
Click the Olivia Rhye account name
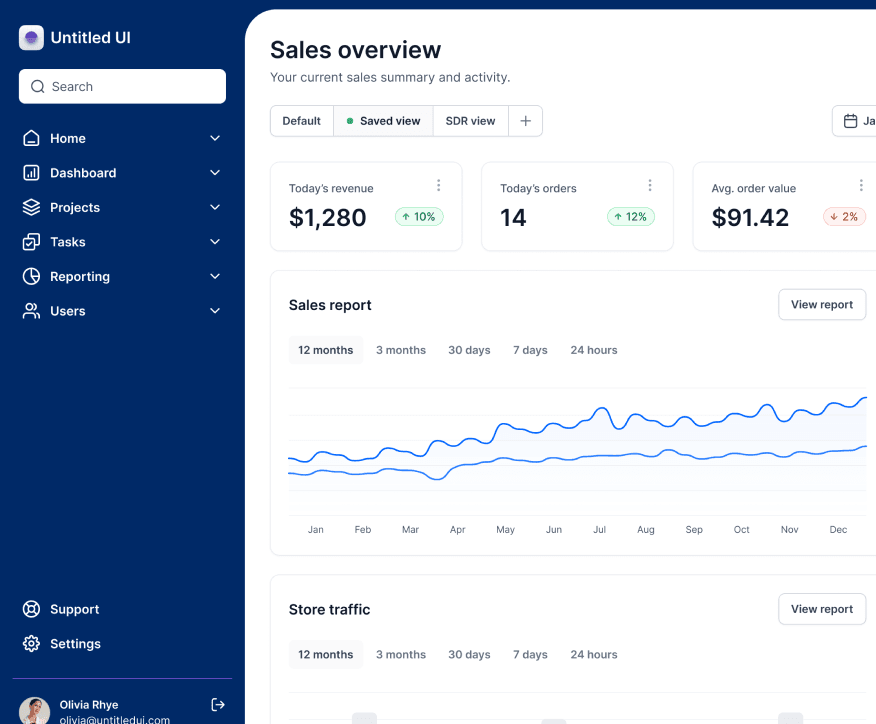coord(89,704)
